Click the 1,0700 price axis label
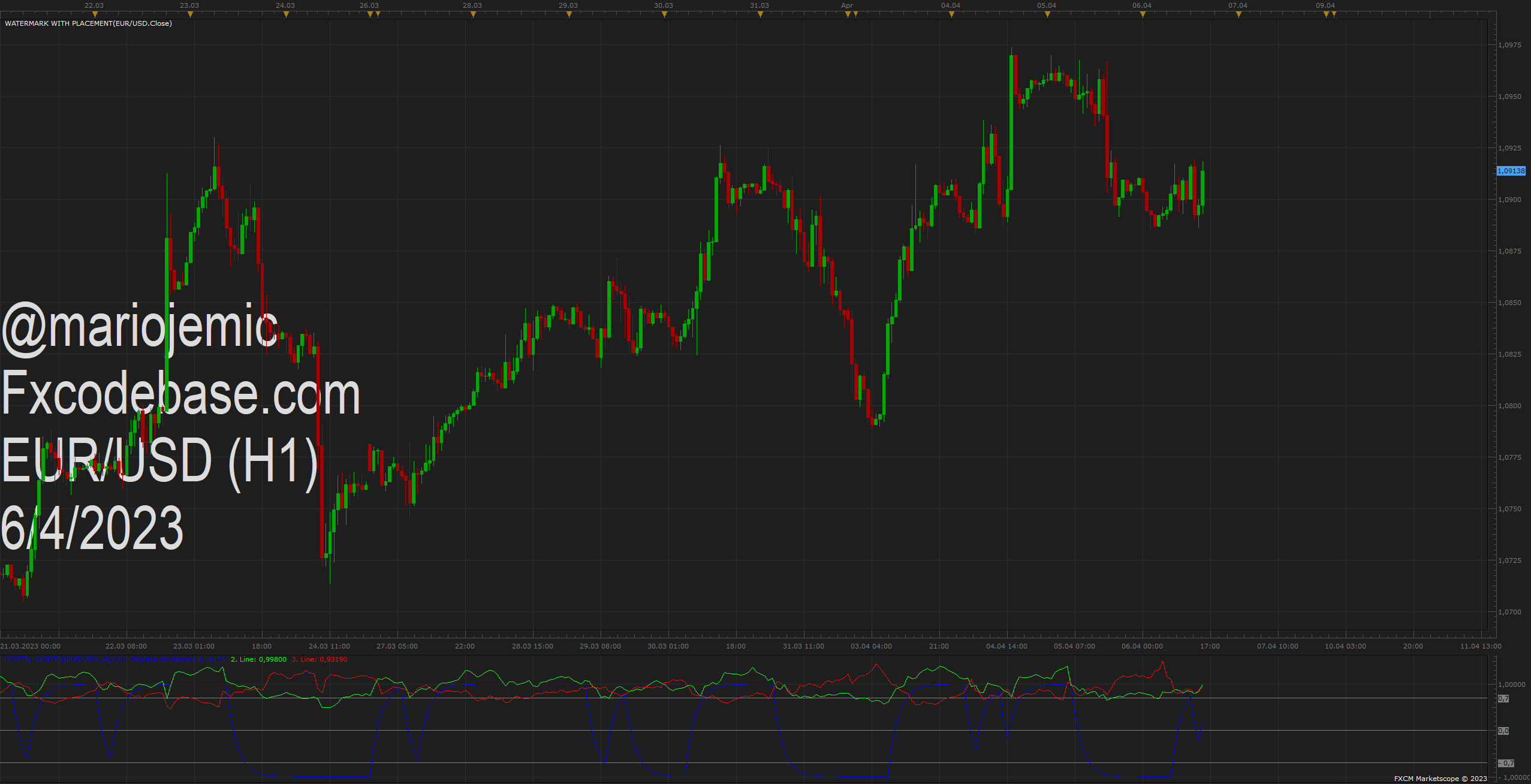The width and height of the screenshot is (1531, 784). tap(1509, 612)
